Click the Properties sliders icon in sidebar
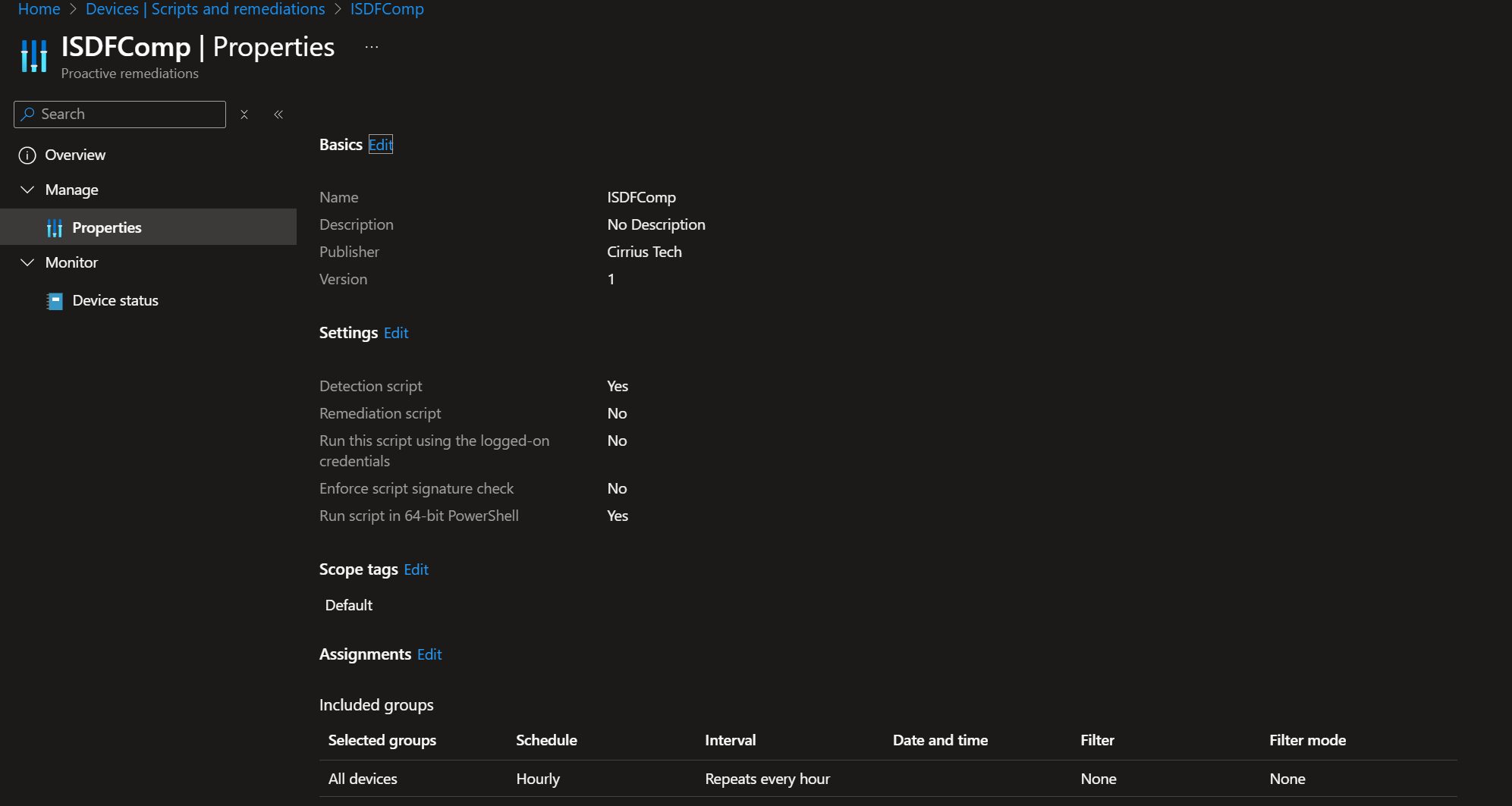Screen dimensions: 1512x806 [x=55, y=228]
